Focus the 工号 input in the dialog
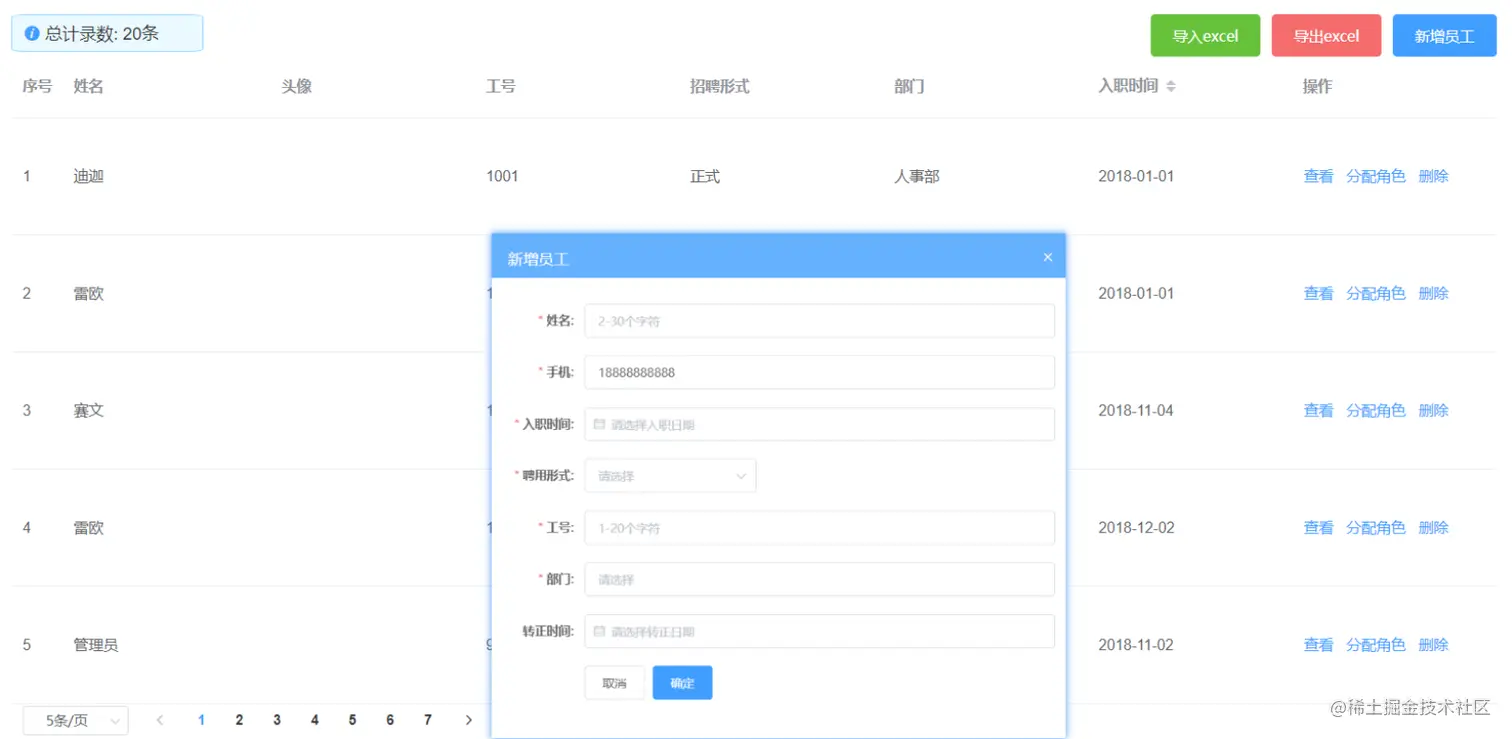Image resolution: width=1512 pixels, height=739 pixels. tap(819, 527)
